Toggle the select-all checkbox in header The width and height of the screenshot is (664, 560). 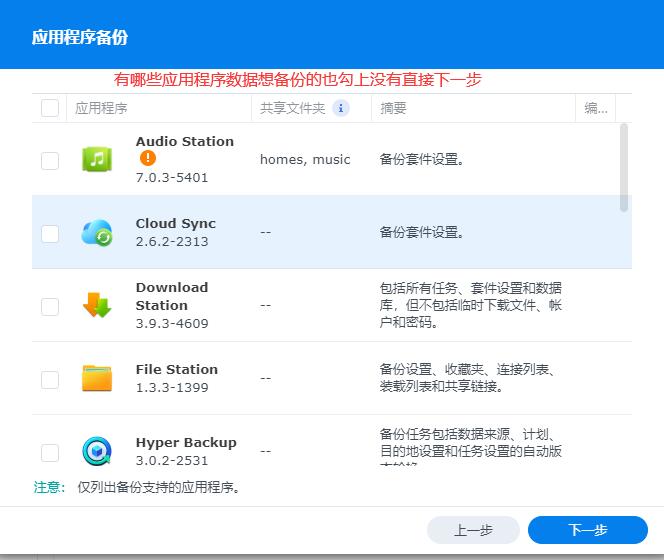click(50, 108)
